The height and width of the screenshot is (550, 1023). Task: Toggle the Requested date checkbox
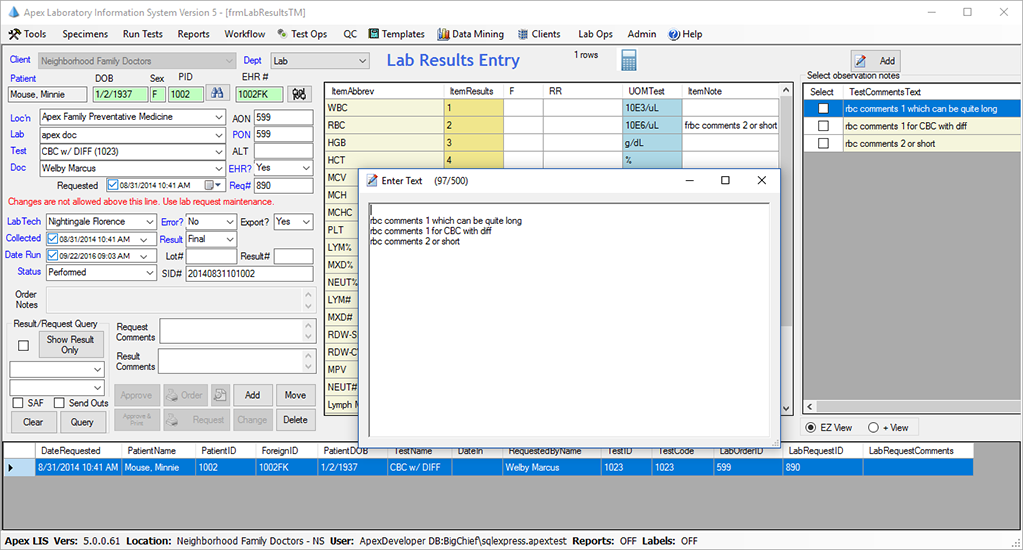point(113,185)
